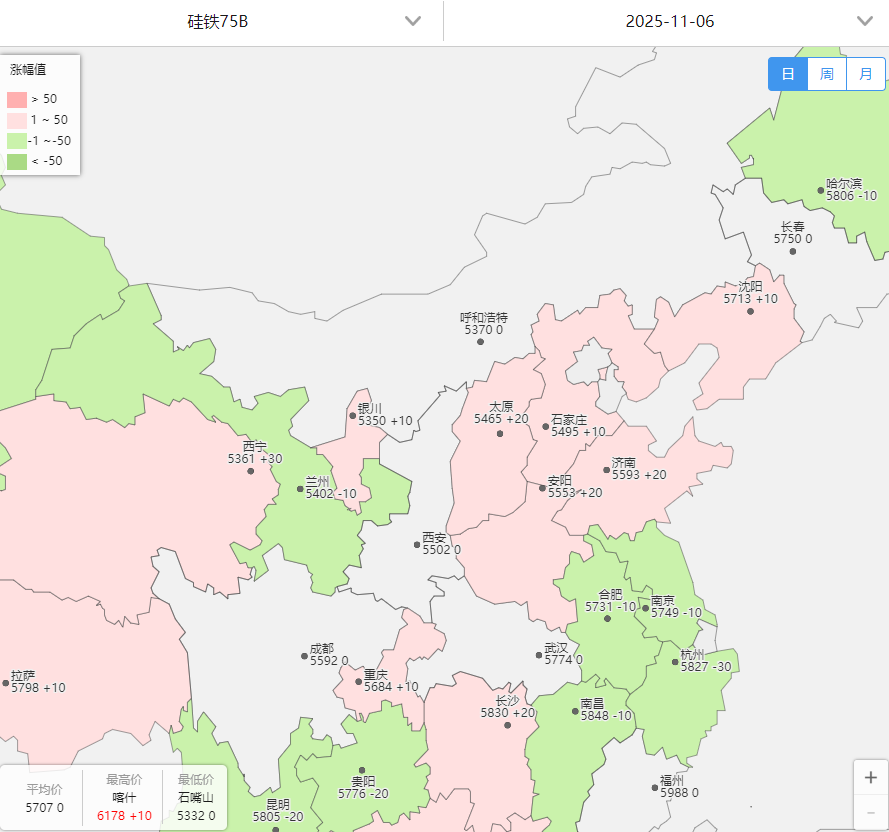Open the 硅铁75B product dropdown
889x832 pixels.
pos(221,22)
